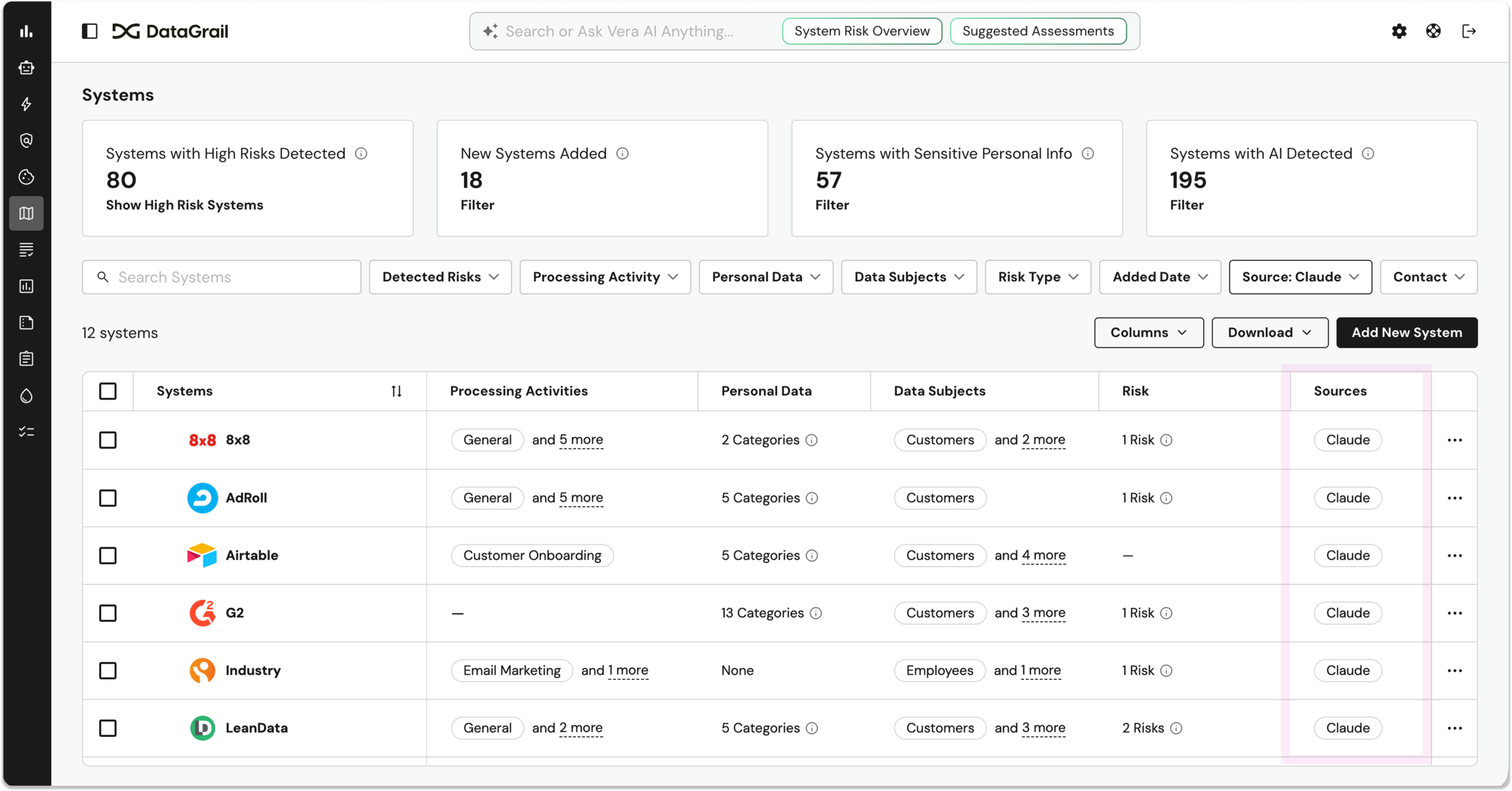
Task: Click Show High Risk Systems link
Action: [184, 205]
